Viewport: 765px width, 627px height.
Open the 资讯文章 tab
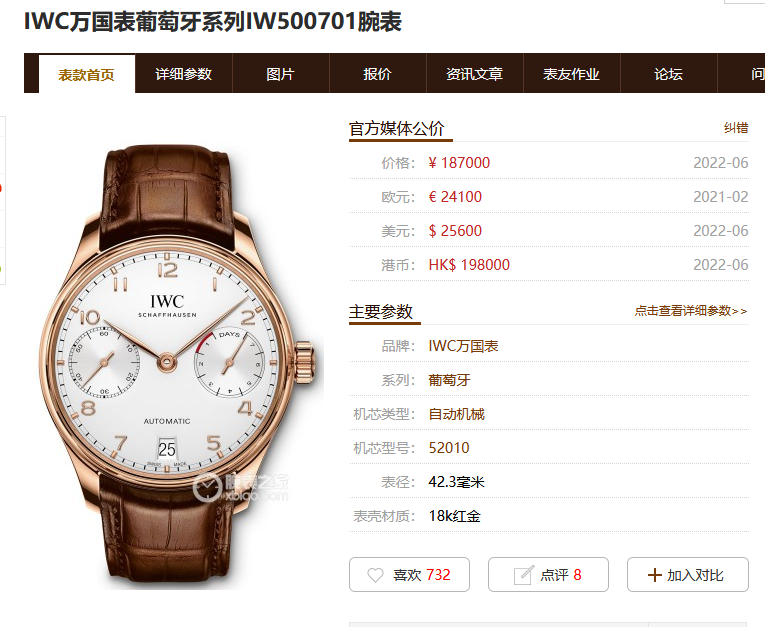(475, 74)
